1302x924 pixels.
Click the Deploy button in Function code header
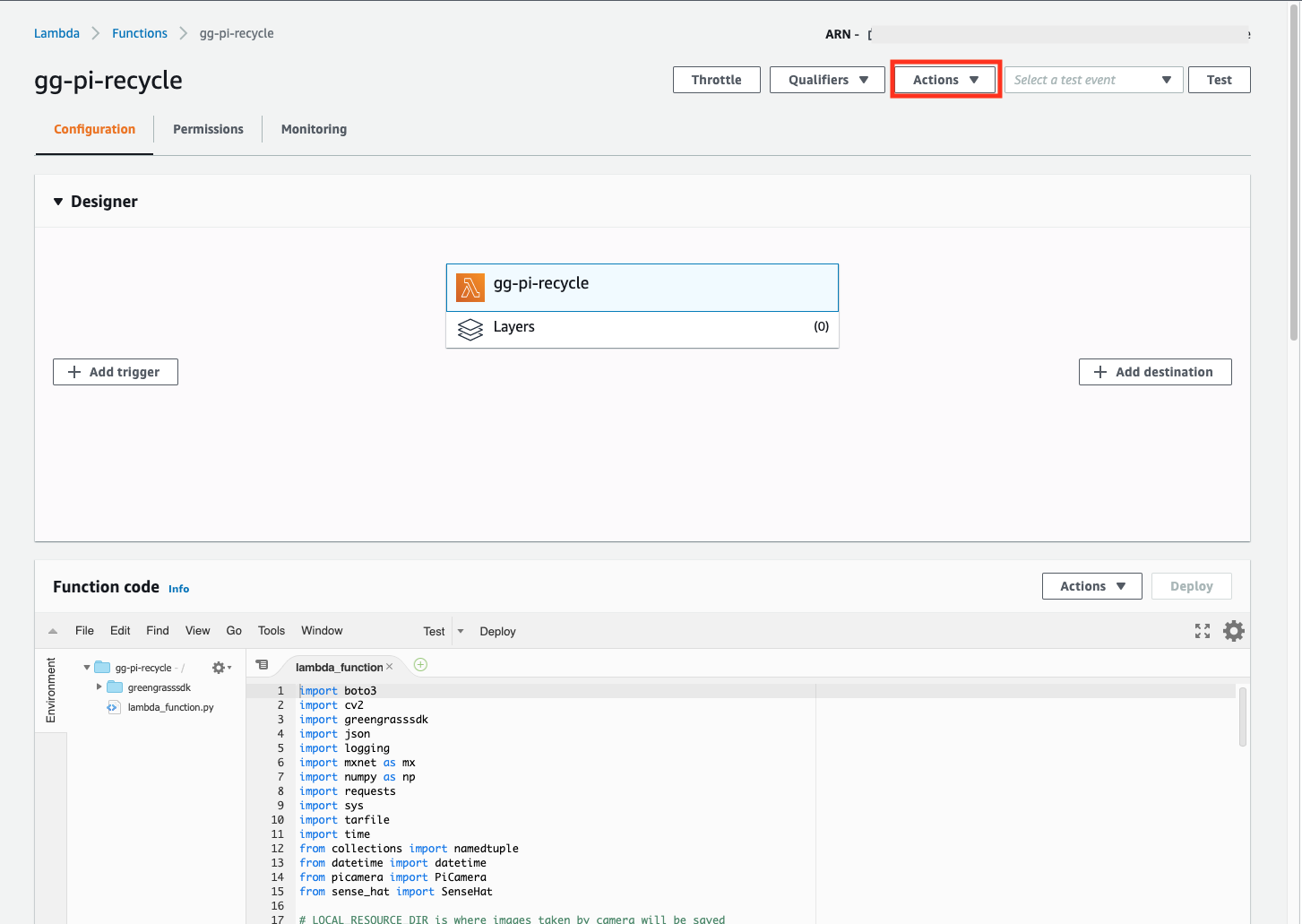[1191, 586]
